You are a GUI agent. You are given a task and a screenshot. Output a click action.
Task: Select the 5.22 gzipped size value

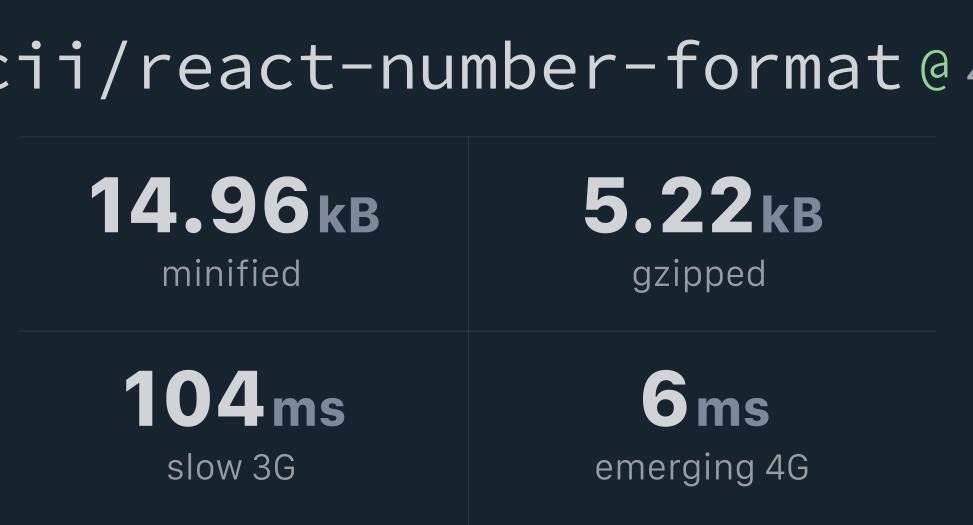668,205
